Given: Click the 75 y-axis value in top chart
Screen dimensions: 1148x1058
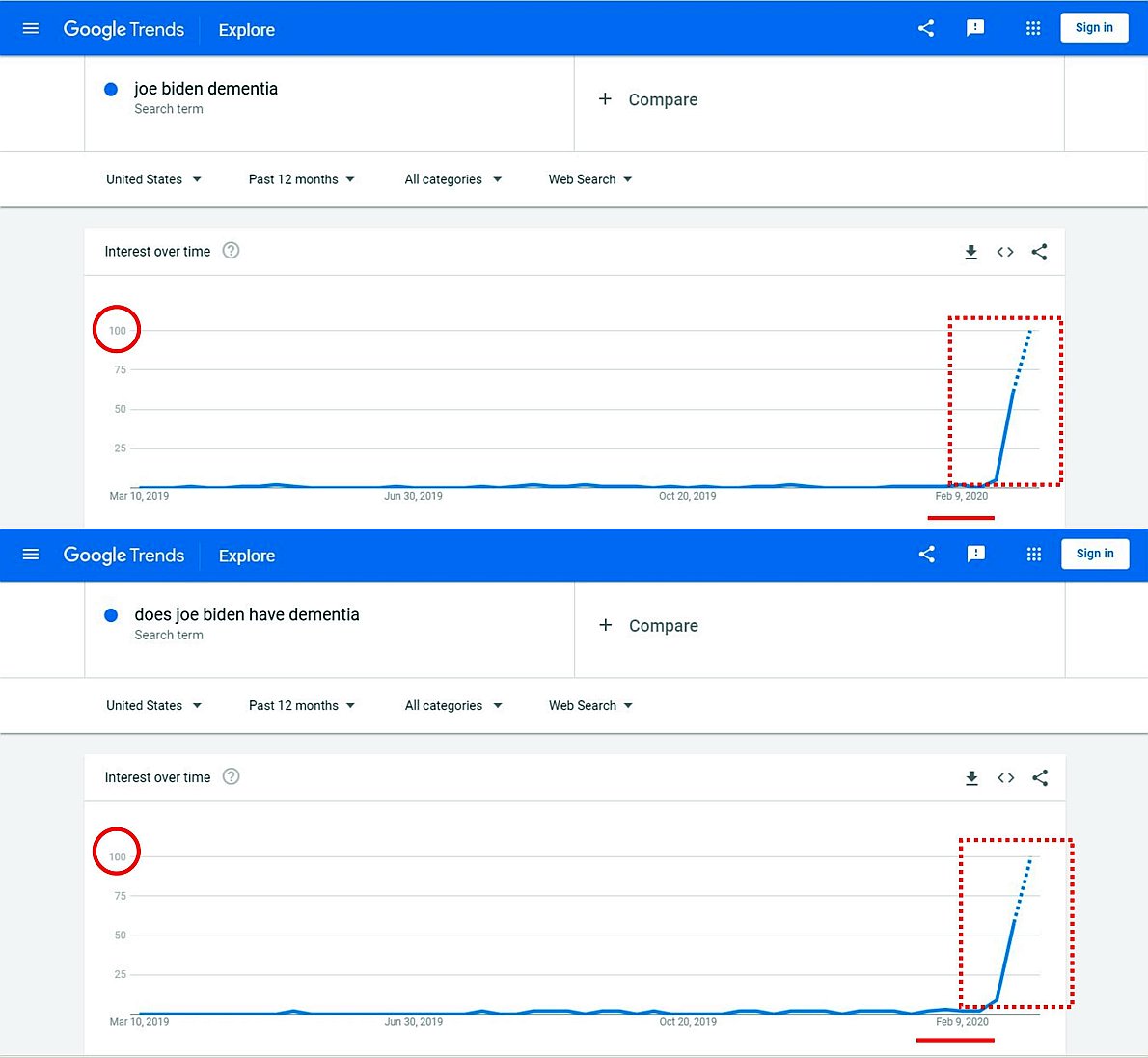Looking at the screenshot, I should [120, 369].
